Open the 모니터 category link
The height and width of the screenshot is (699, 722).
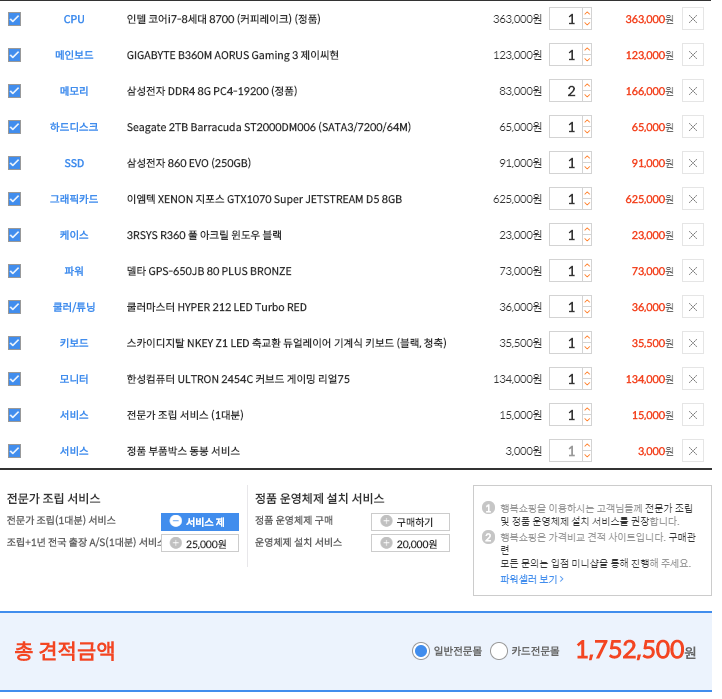pyautogui.click(x=74, y=379)
